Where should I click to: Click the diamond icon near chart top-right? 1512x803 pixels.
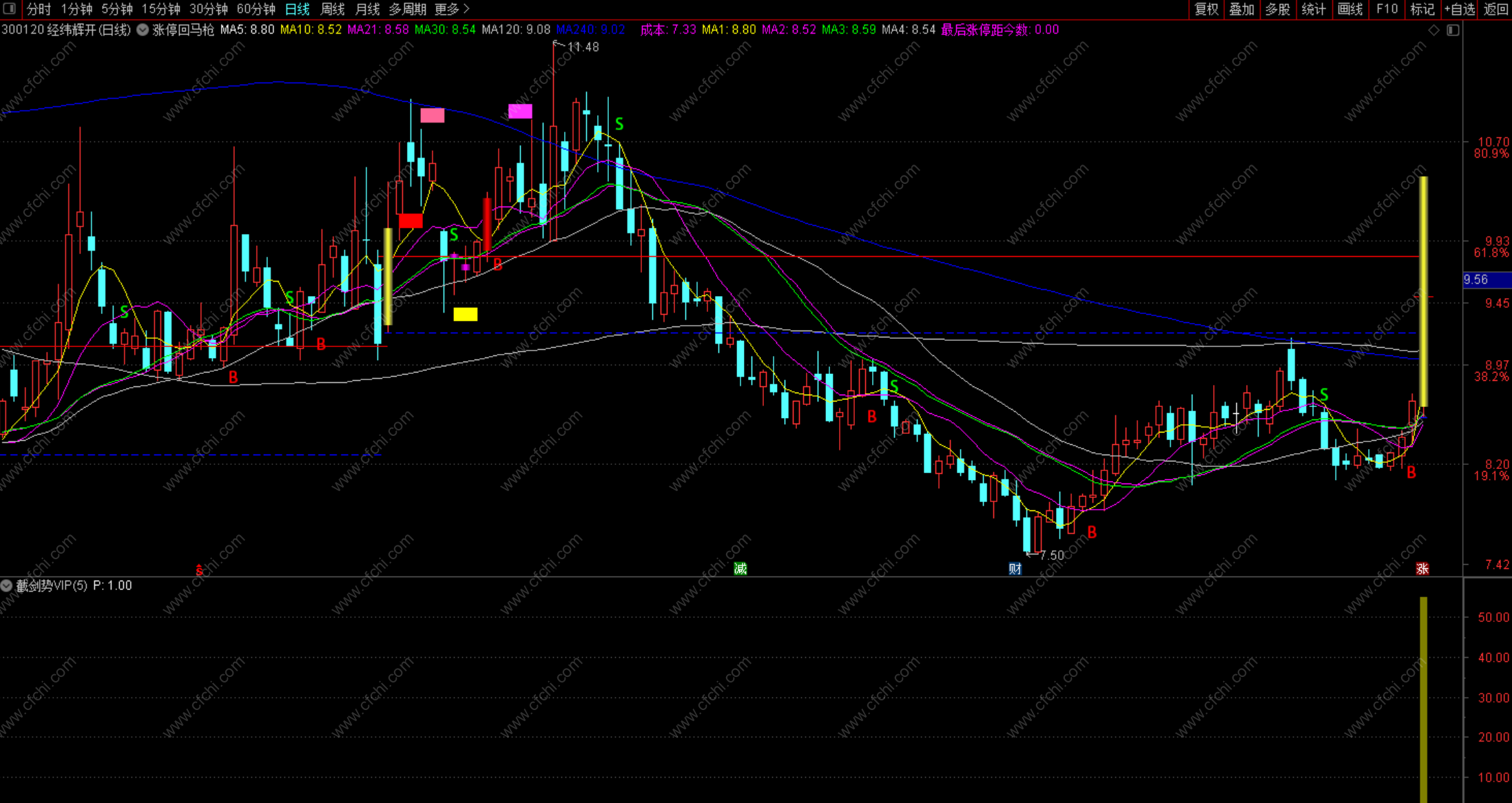pos(1433,30)
